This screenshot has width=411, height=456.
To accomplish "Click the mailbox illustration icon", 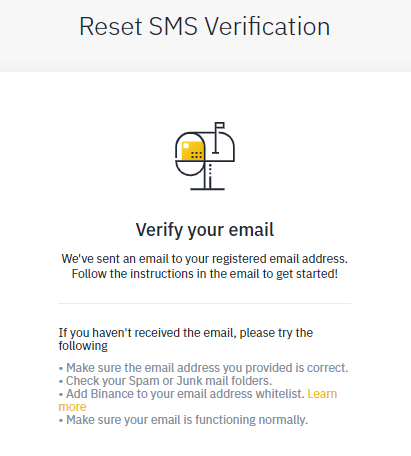I will (205, 156).
